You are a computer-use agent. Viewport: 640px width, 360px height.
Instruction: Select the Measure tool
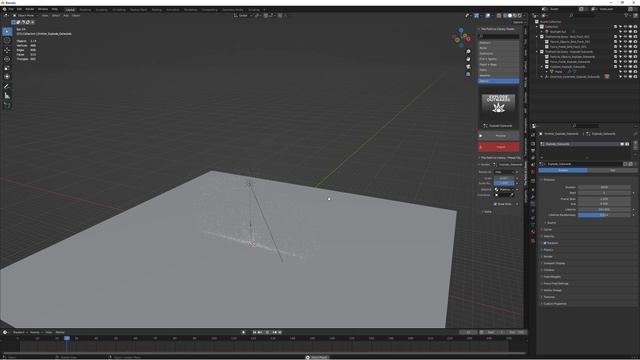click(7, 96)
